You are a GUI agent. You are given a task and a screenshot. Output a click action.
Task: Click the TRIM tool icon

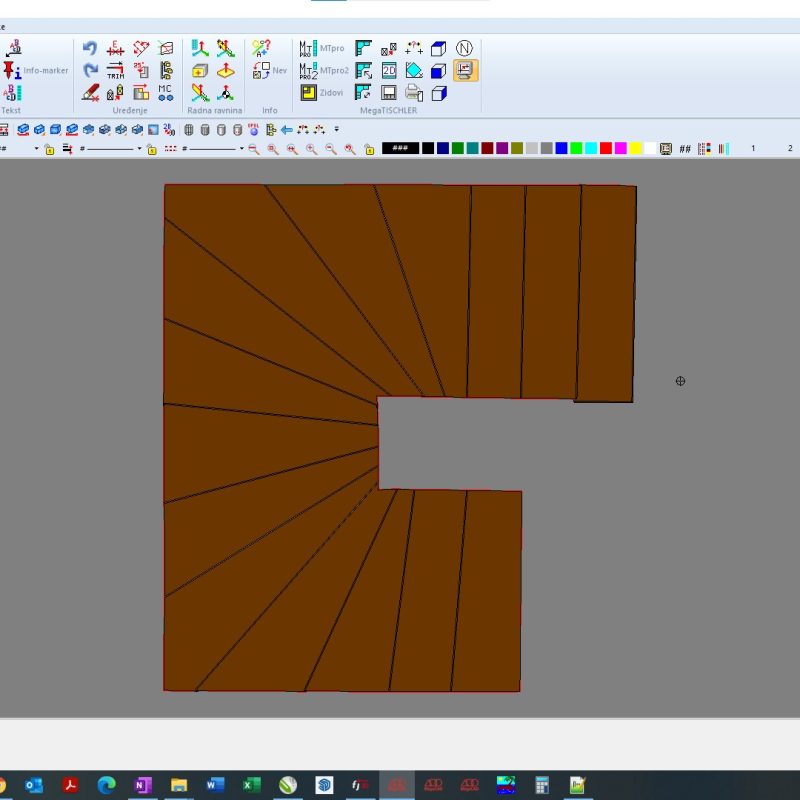[115, 70]
